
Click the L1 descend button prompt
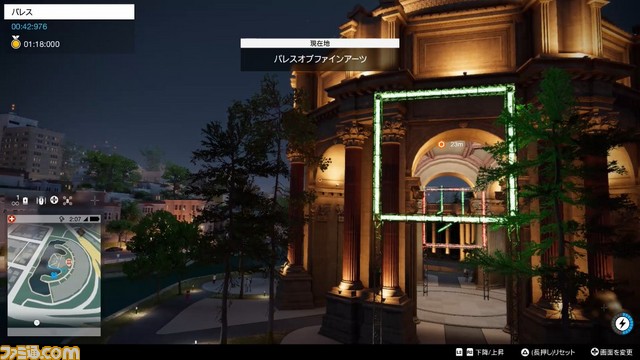[459, 352]
